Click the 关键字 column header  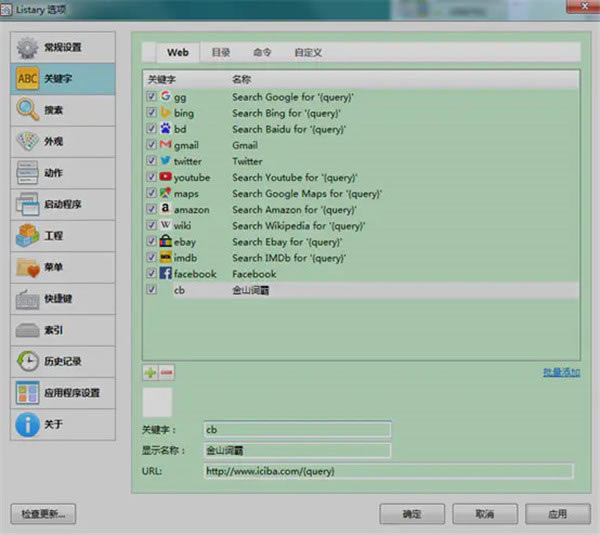[x=161, y=80]
